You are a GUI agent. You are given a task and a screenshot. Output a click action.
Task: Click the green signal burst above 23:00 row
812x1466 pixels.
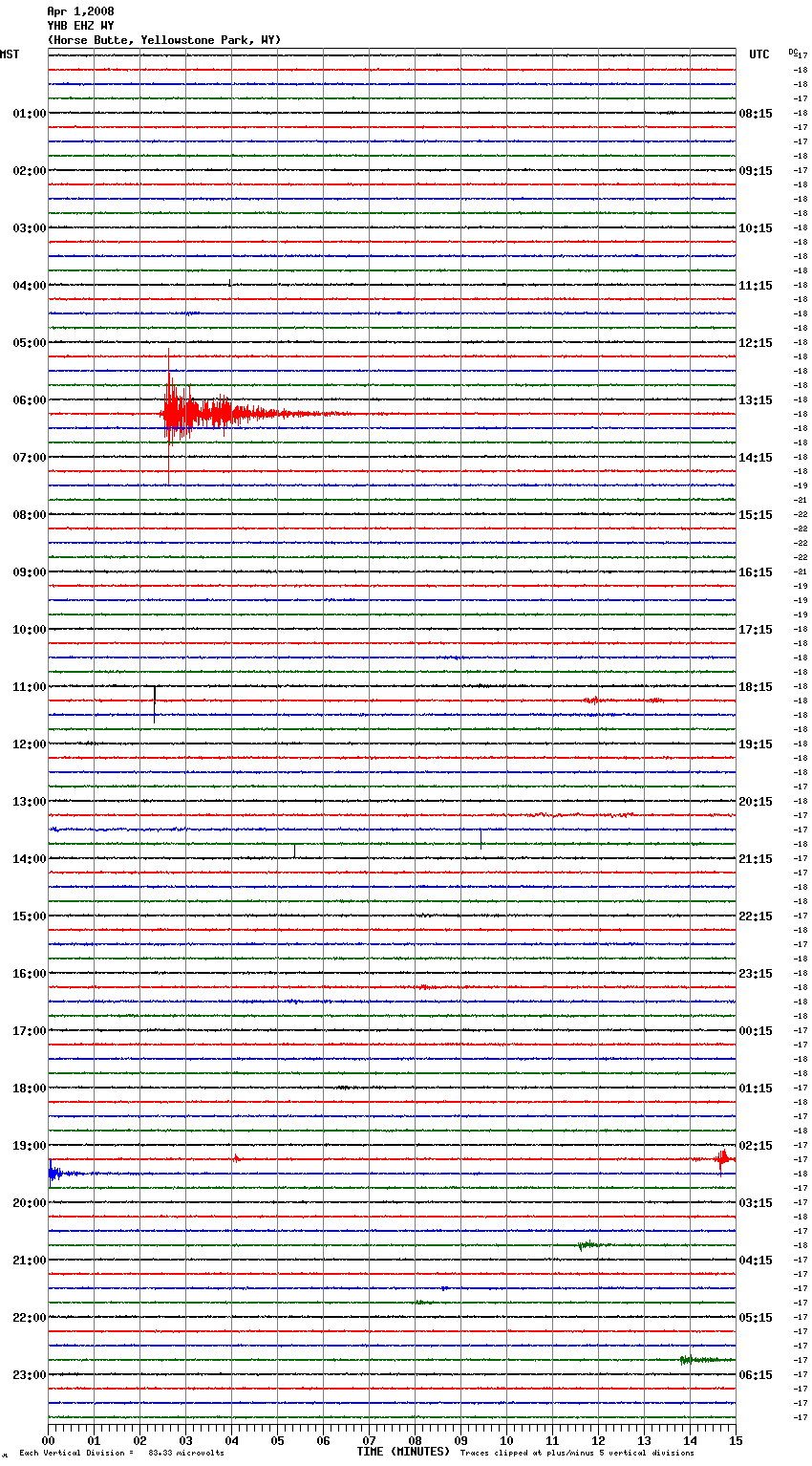click(x=704, y=1359)
